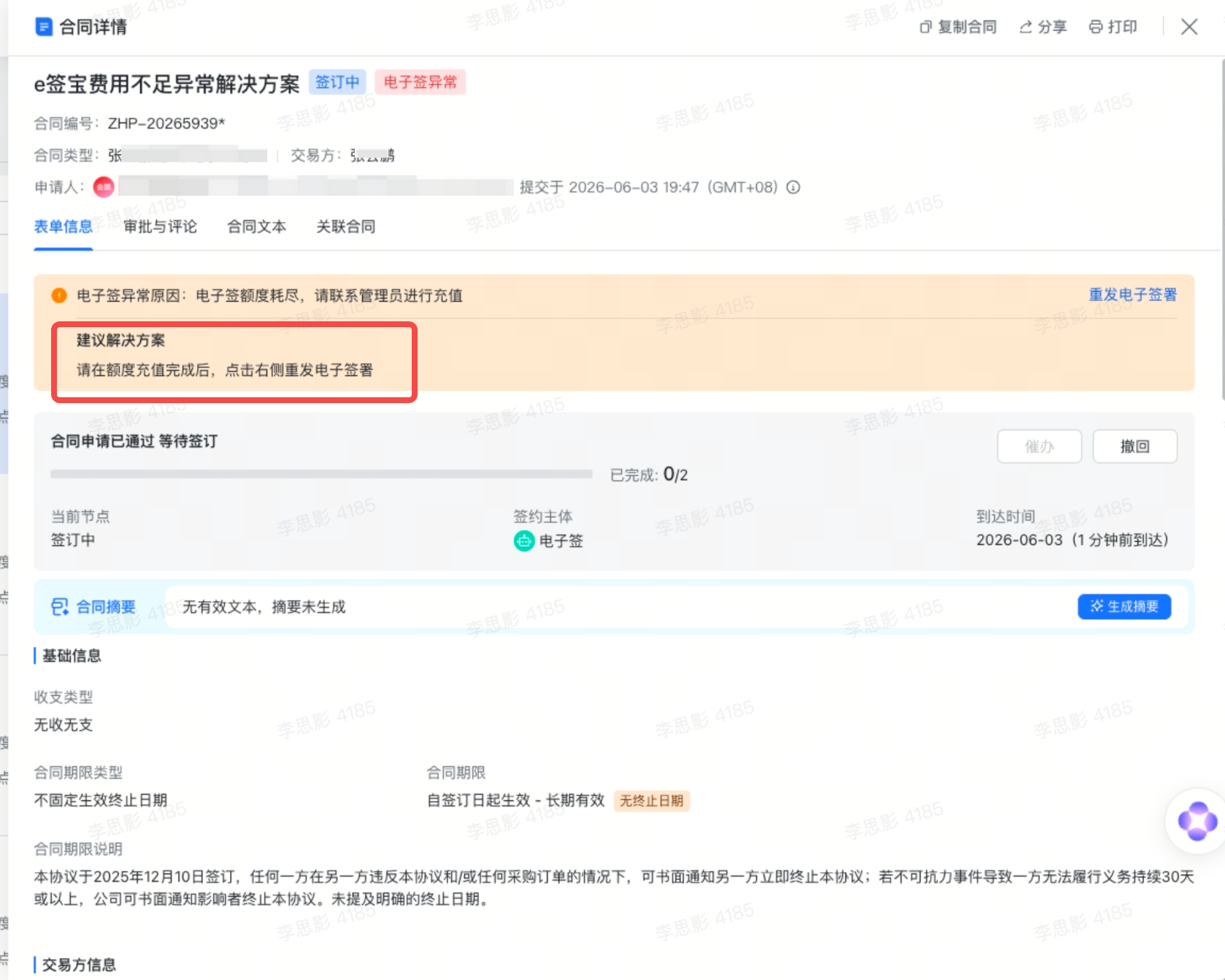
Task: Click the 签订中 status tag
Action: [337, 82]
